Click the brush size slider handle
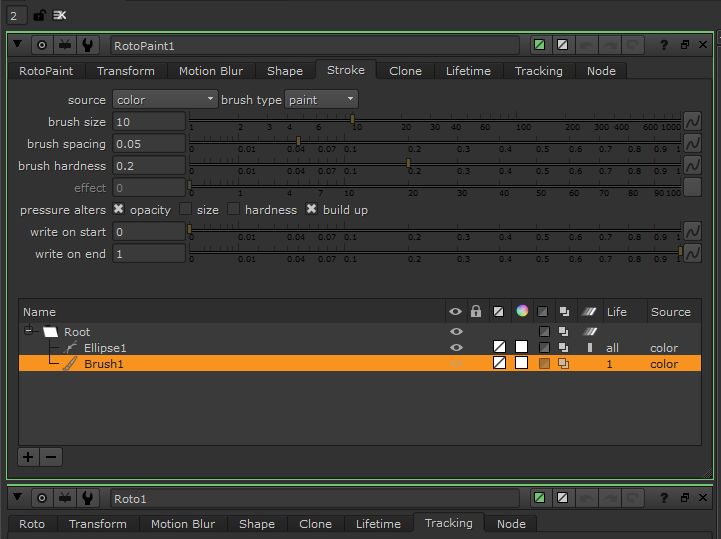The image size is (721, 539). point(353,119)
